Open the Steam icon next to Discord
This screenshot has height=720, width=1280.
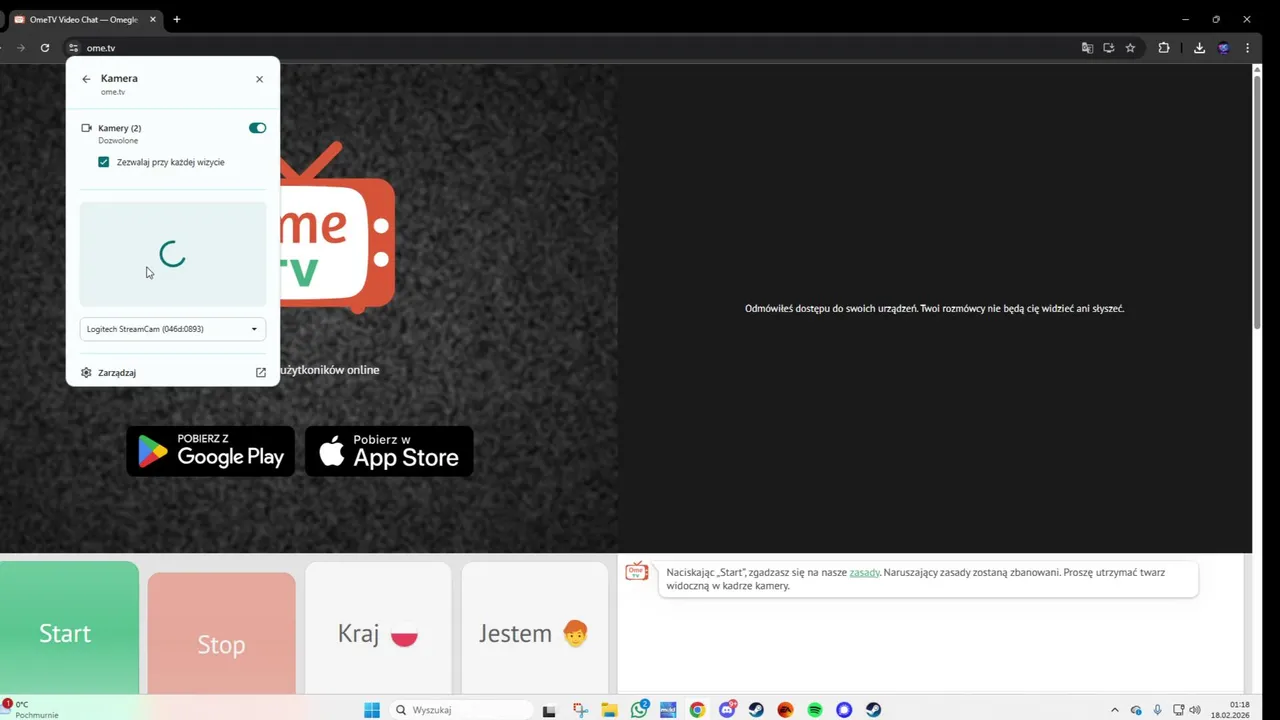[x=756, y=710]
